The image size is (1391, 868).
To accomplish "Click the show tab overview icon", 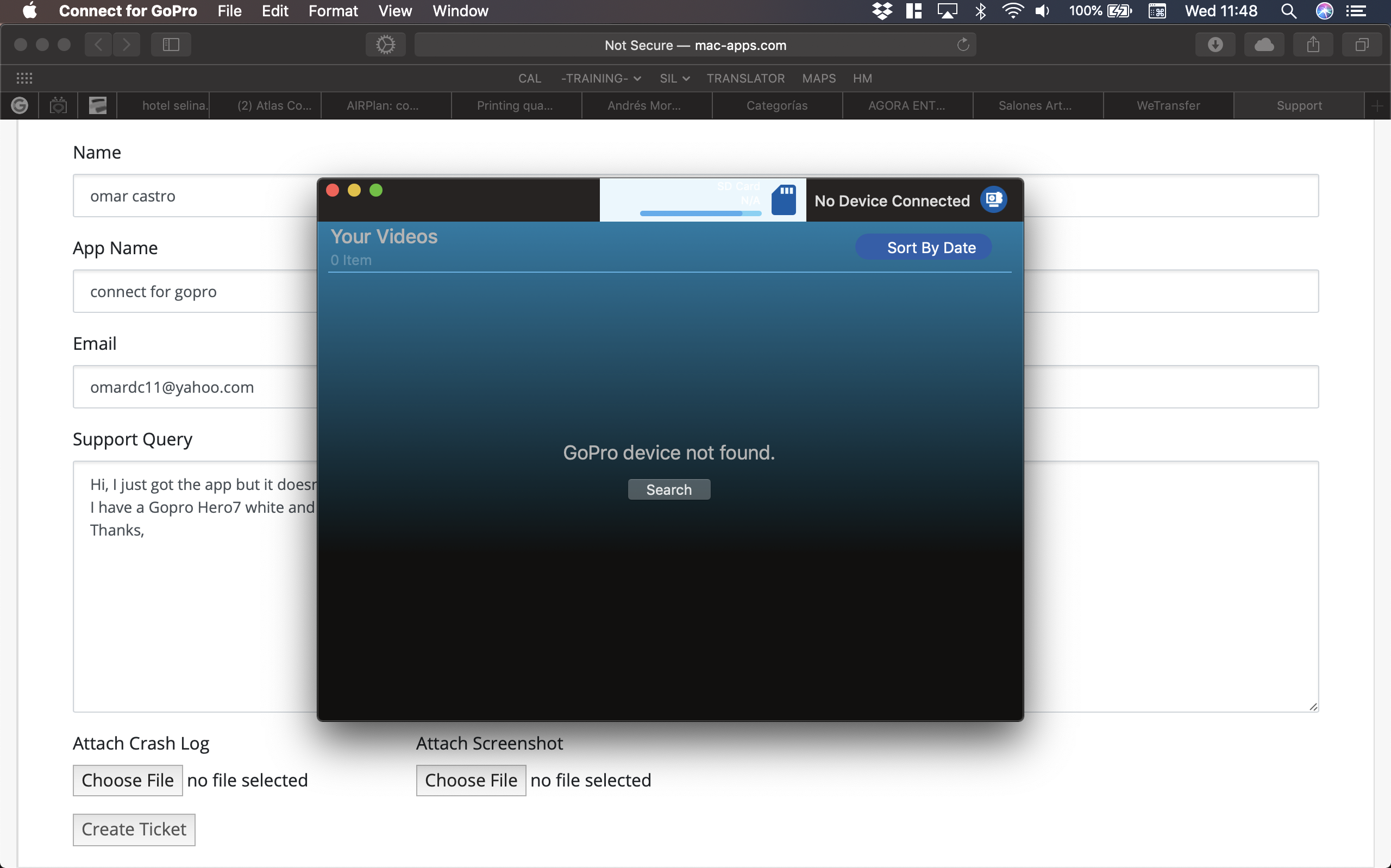I will coord(1362,45).
